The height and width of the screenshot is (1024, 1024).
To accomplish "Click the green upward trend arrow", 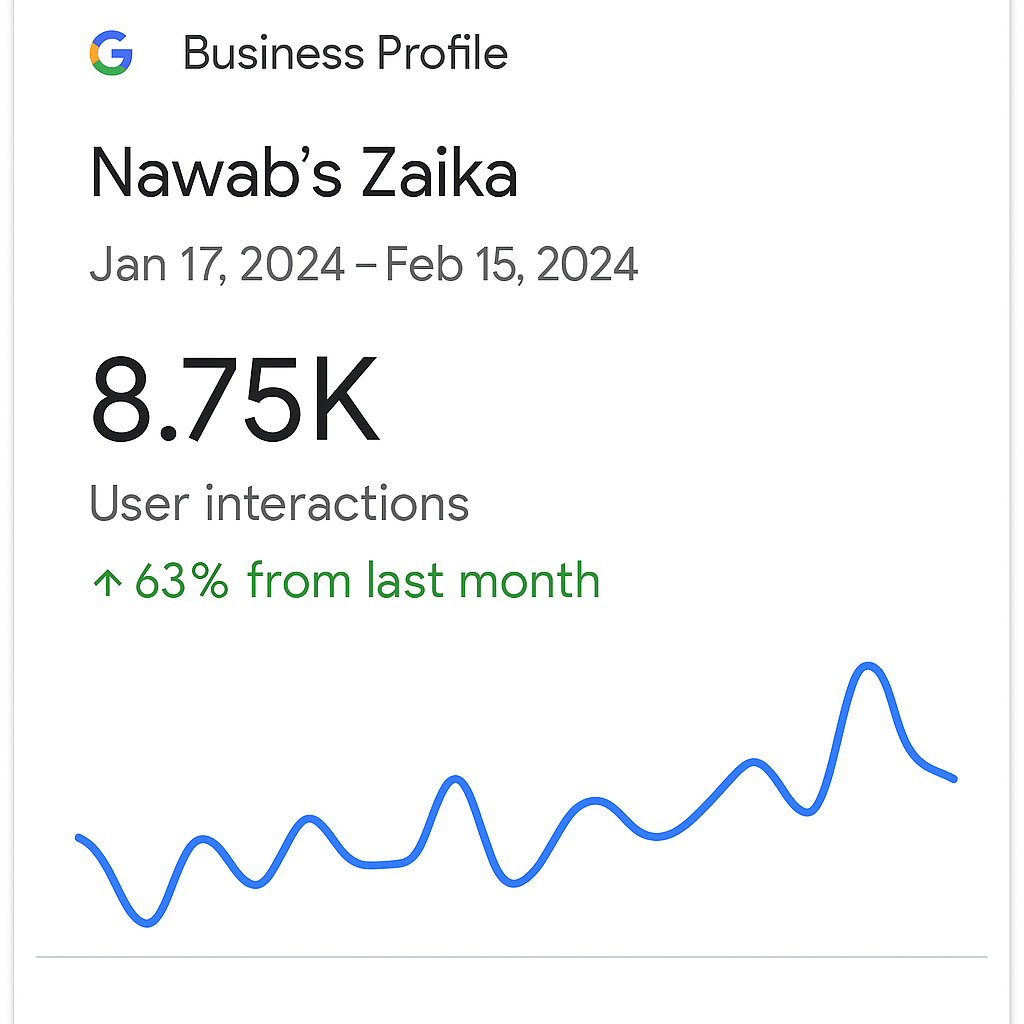I will 105,583.
